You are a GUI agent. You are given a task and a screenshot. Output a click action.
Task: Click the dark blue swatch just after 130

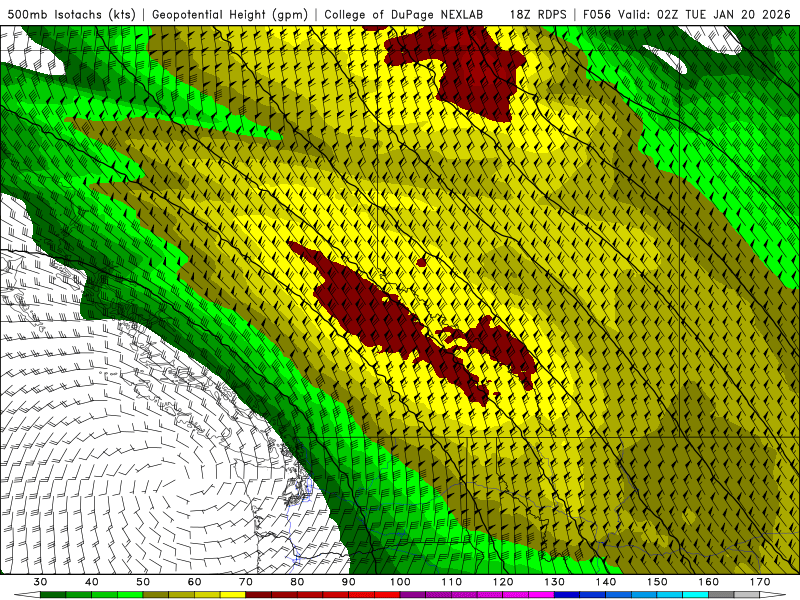click(x=567, y=596)
